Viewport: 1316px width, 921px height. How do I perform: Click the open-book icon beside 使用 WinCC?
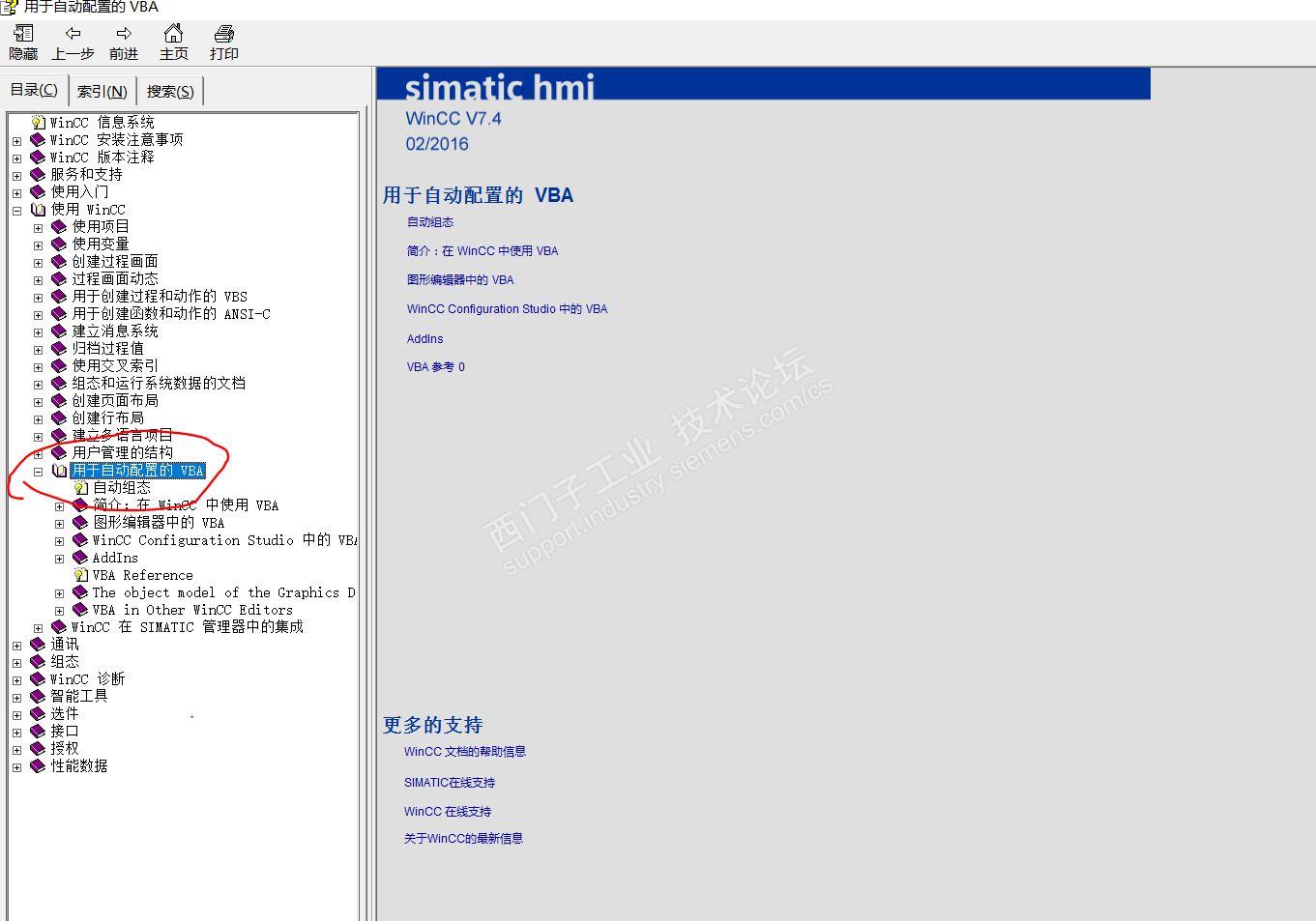(38, 210)
